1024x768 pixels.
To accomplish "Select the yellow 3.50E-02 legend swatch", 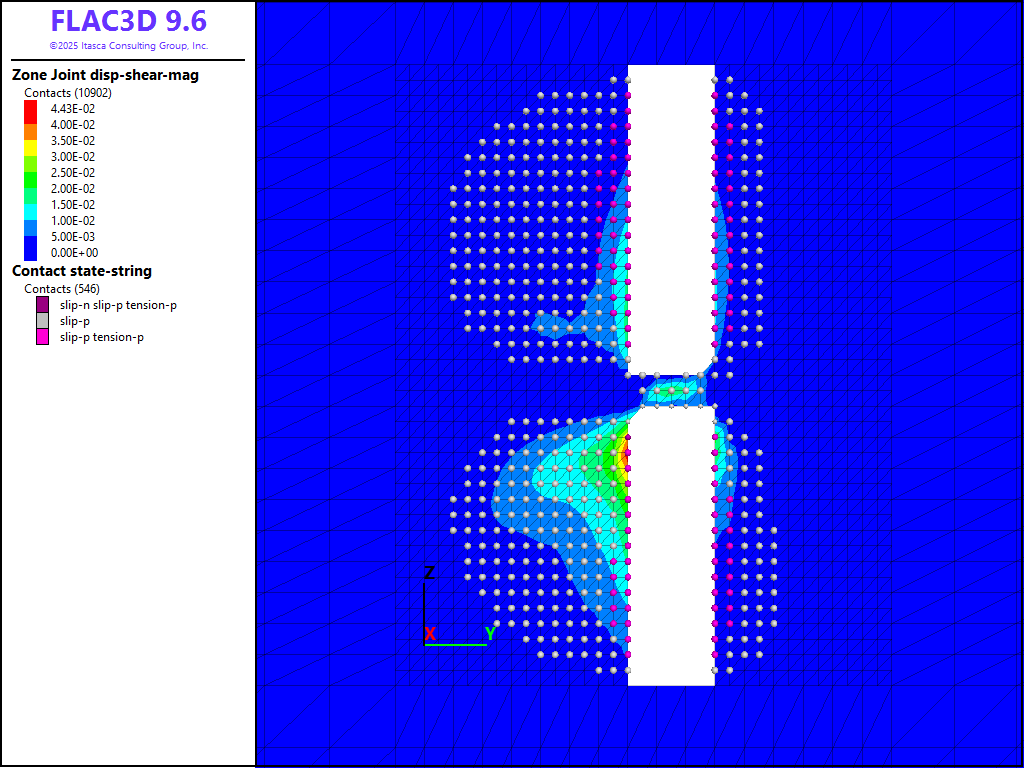I will (x=30, y=140).
